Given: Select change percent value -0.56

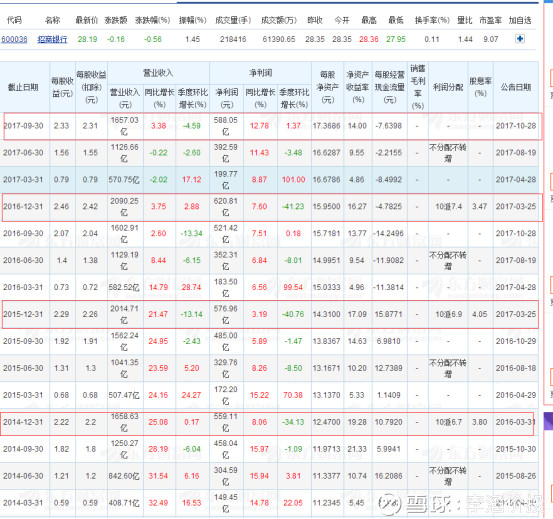Looking at the screenshot, I should 153,39.
